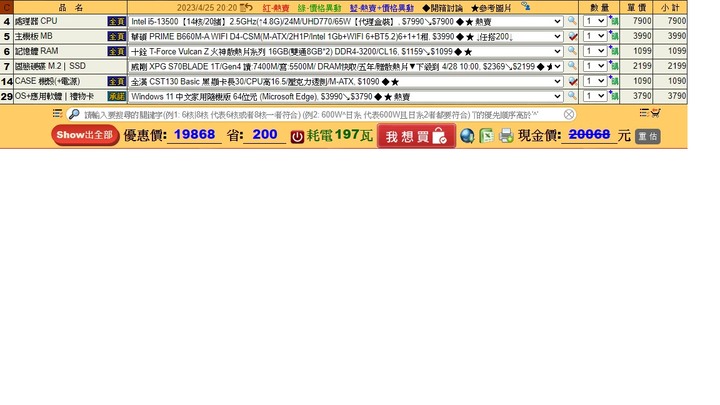Click the brown C cell in the header corner
The image size is (720, 405).
tap(6, 7)
